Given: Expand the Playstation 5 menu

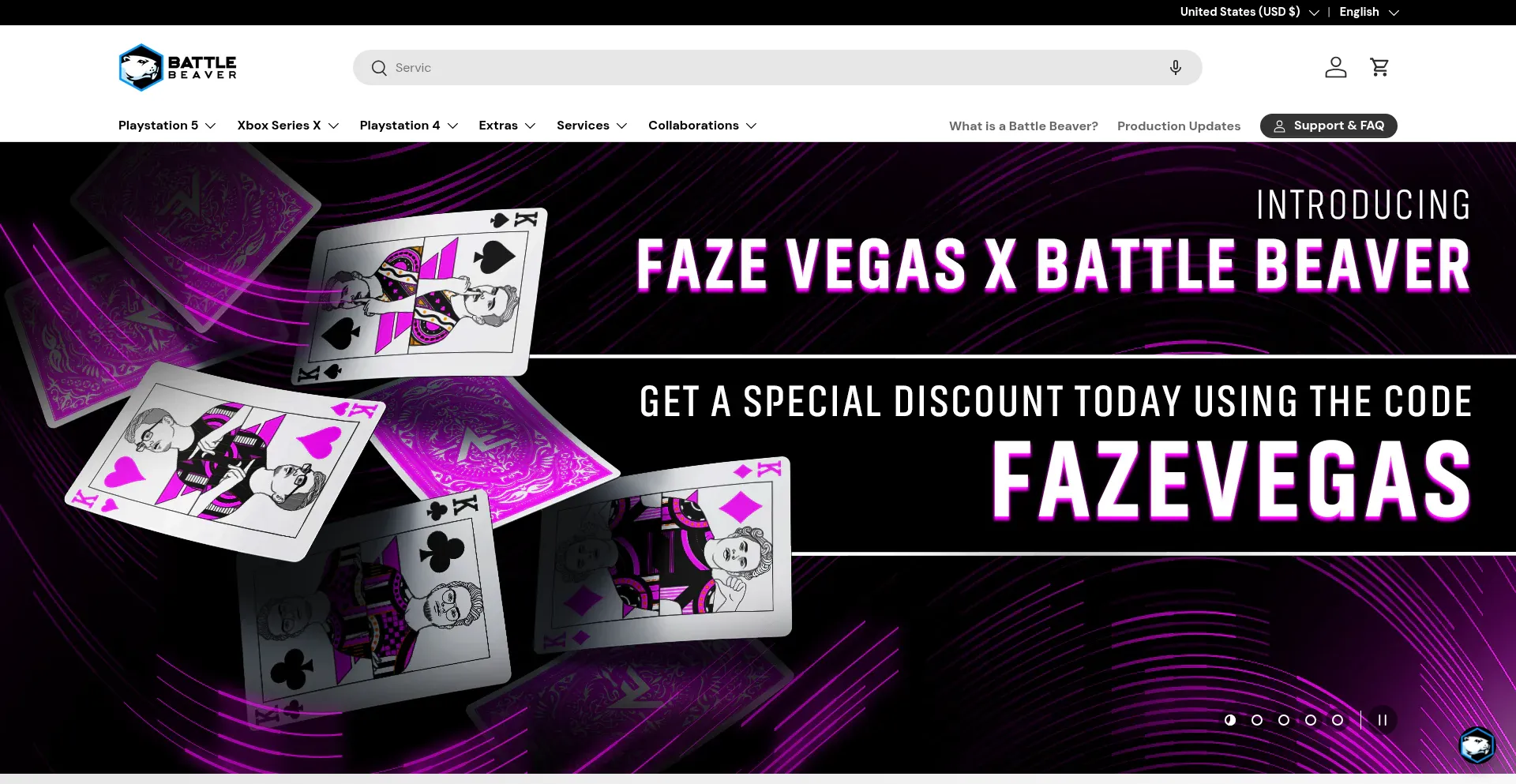Looking at the screenshot, I should point(167,126).
